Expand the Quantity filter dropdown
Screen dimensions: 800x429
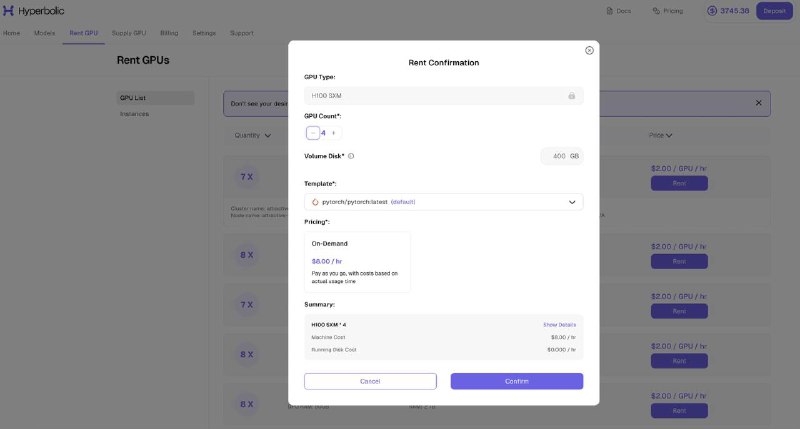(253, 136)
